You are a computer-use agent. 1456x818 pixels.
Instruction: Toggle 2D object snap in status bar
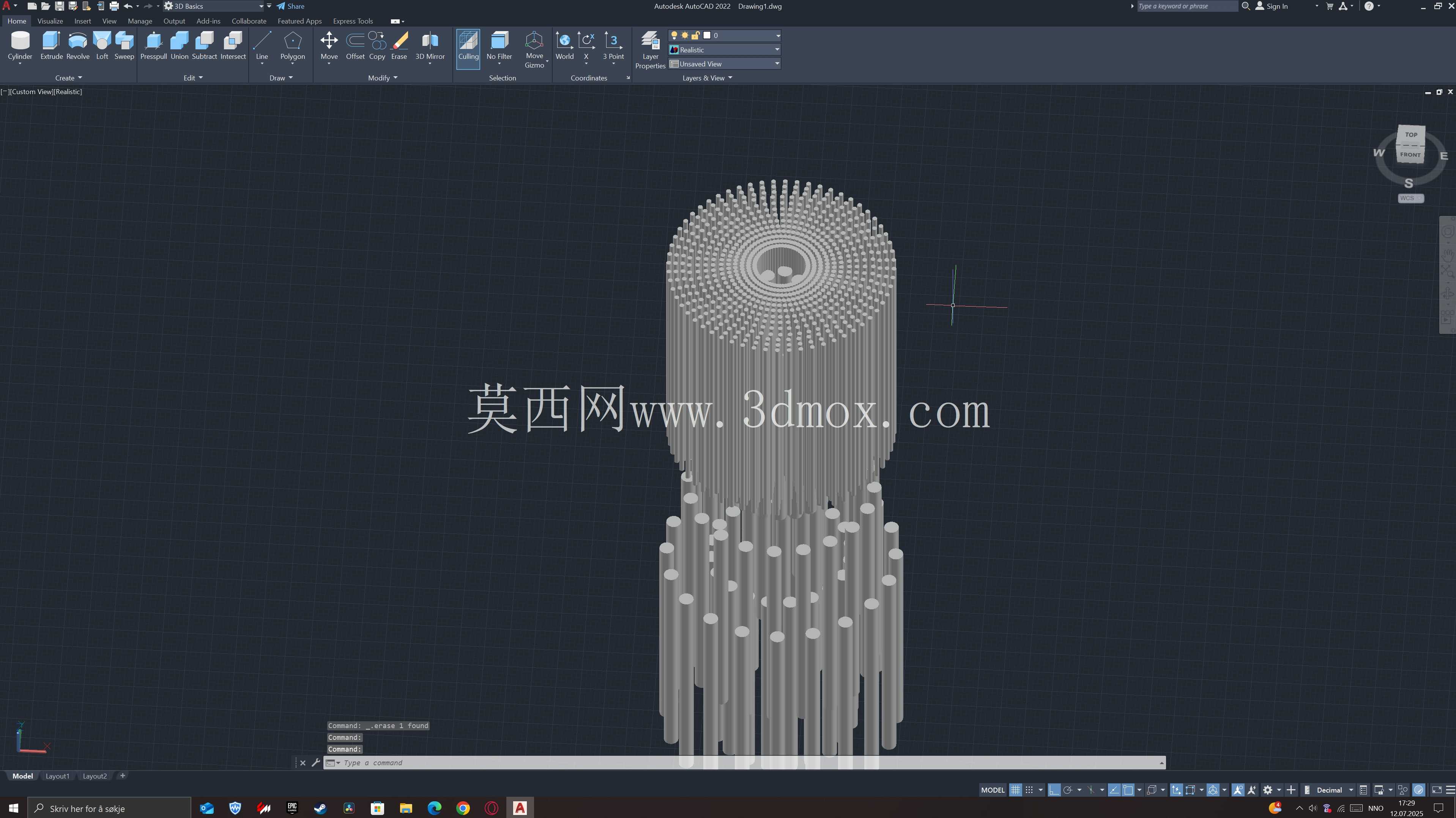[1128, 790]
